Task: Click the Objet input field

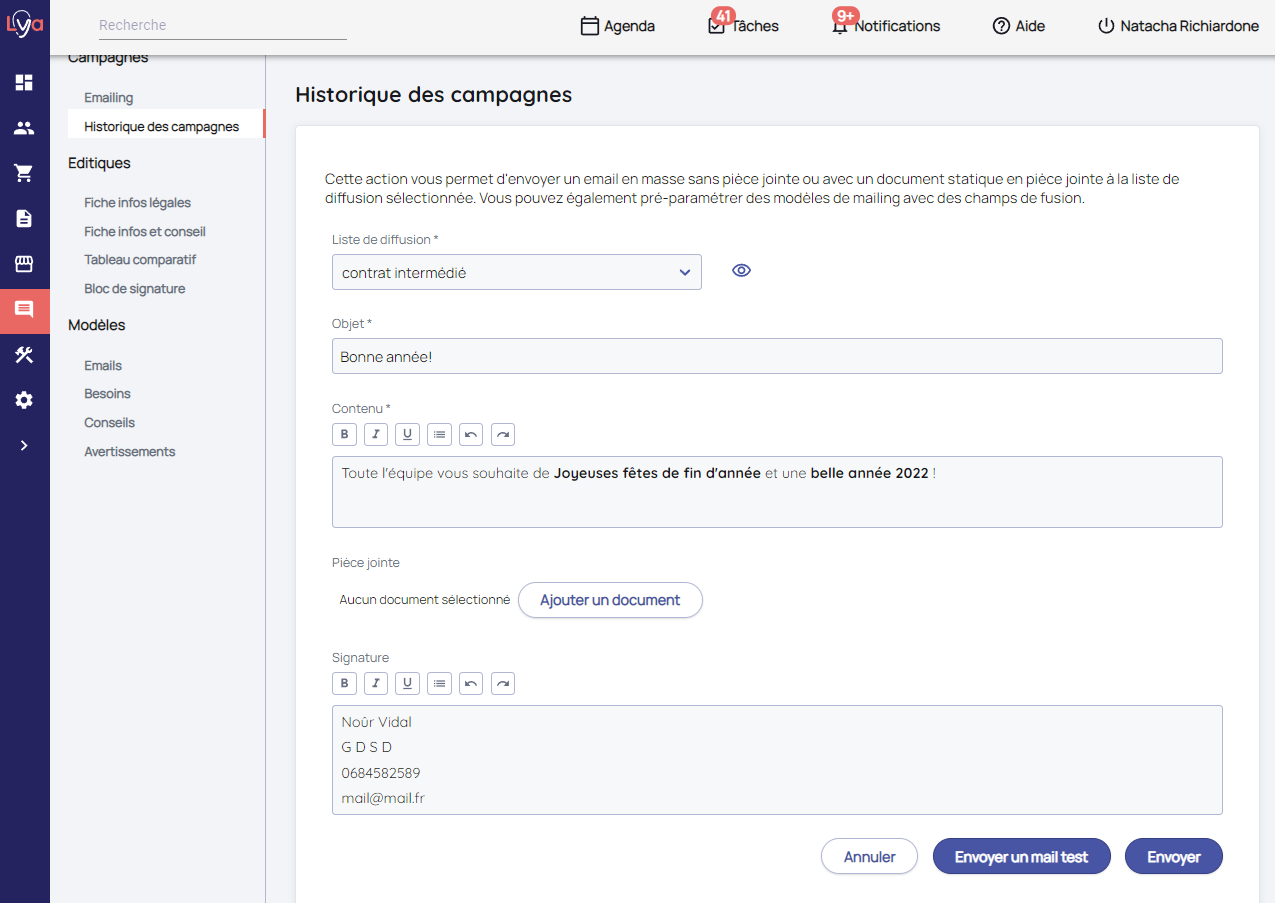Action: click(x=776, y=356)
